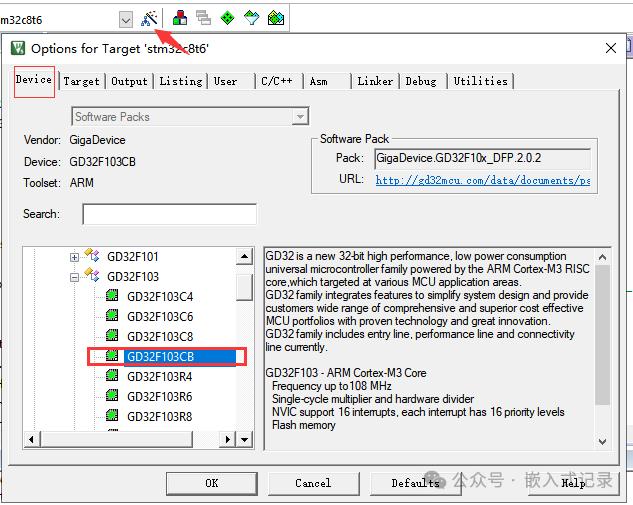Click the chip icon beside GD32F103R6
The height and width of the screenshot is (505, 633).
pyautogui.click(x=112, y=396)
